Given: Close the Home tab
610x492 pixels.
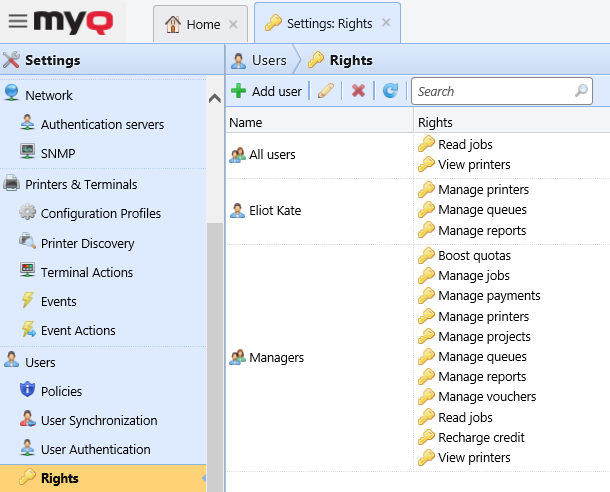Looking at the screenshot, I should coord(233,23).
